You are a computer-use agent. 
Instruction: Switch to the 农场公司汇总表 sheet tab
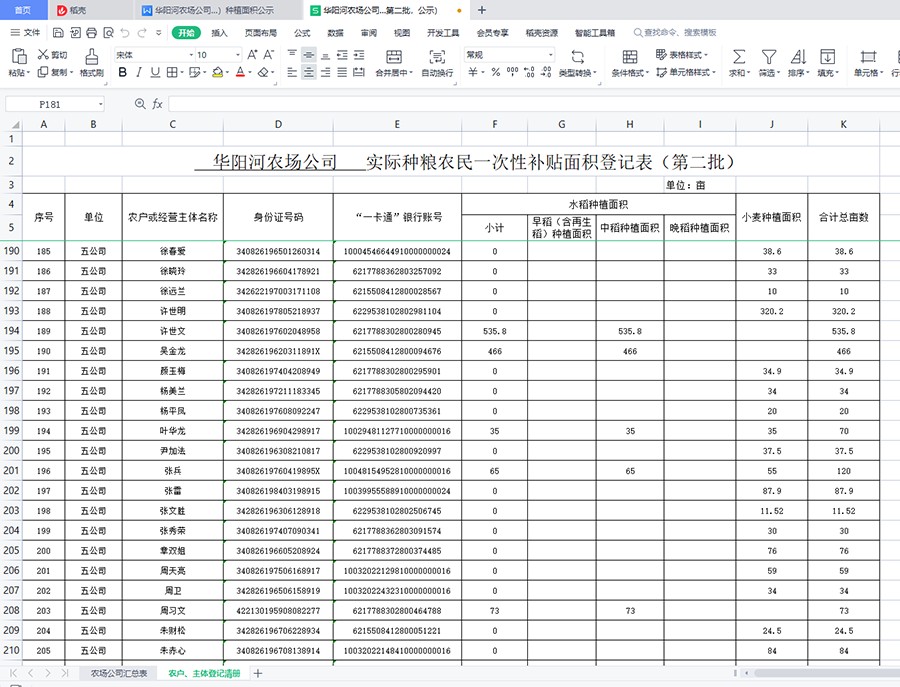(x=119, y=674)
